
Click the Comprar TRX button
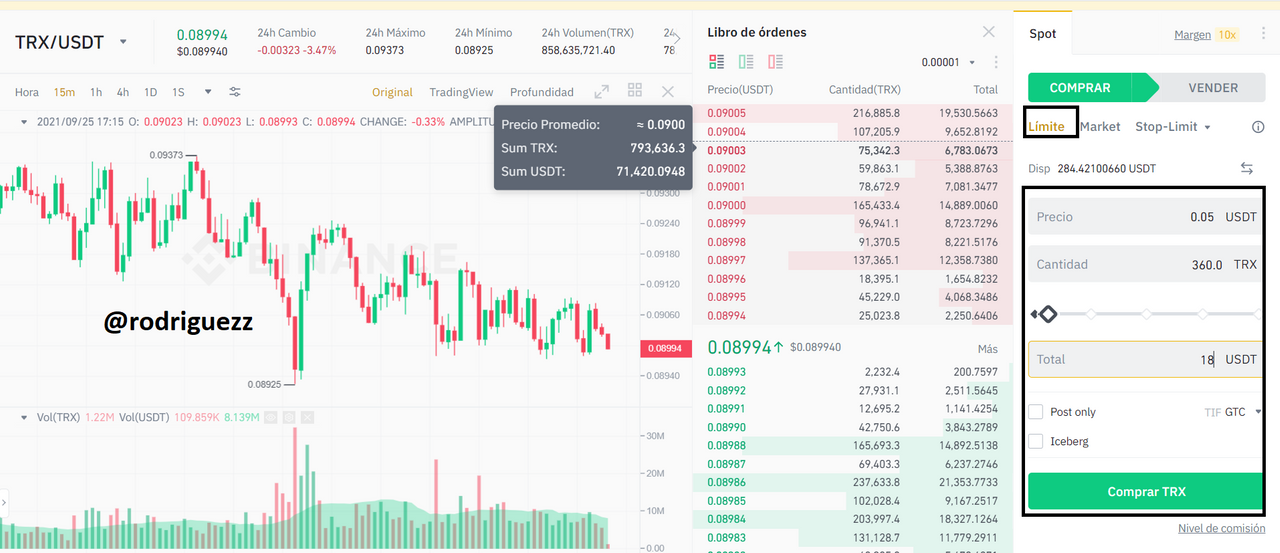click(x=1146, y=492)
